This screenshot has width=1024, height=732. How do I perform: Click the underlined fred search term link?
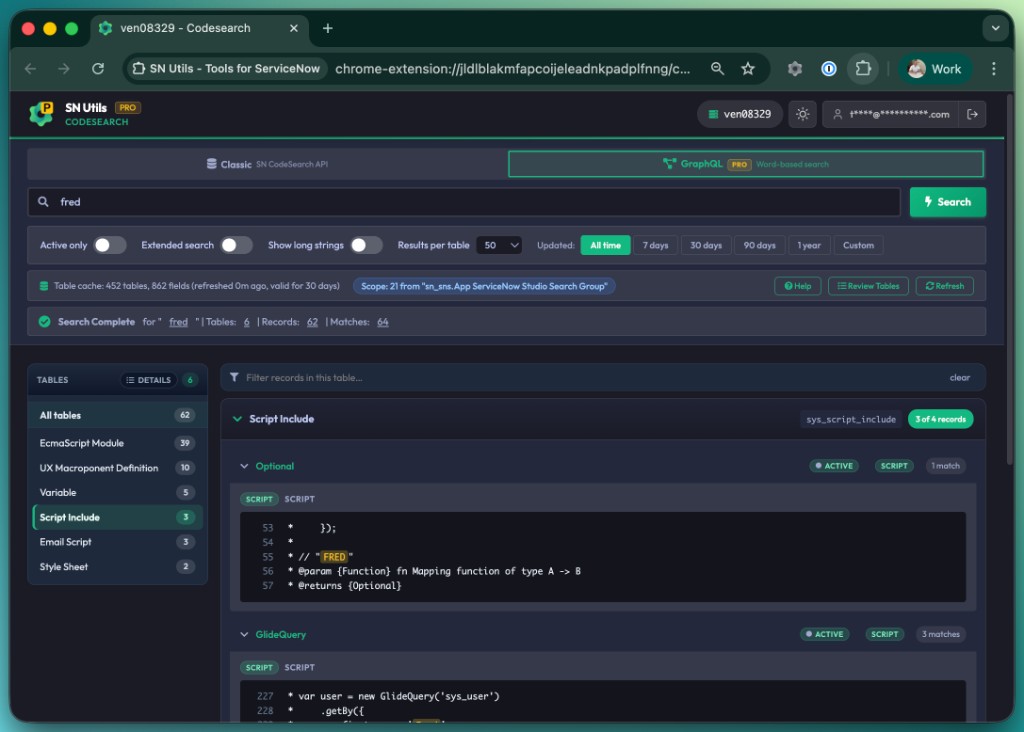click(178, 322)
